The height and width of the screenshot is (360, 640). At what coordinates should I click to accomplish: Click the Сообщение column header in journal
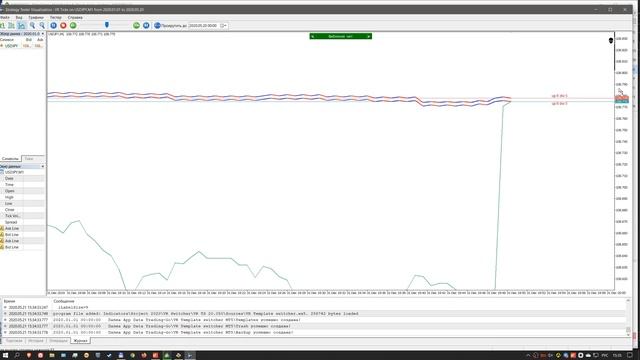64,301
